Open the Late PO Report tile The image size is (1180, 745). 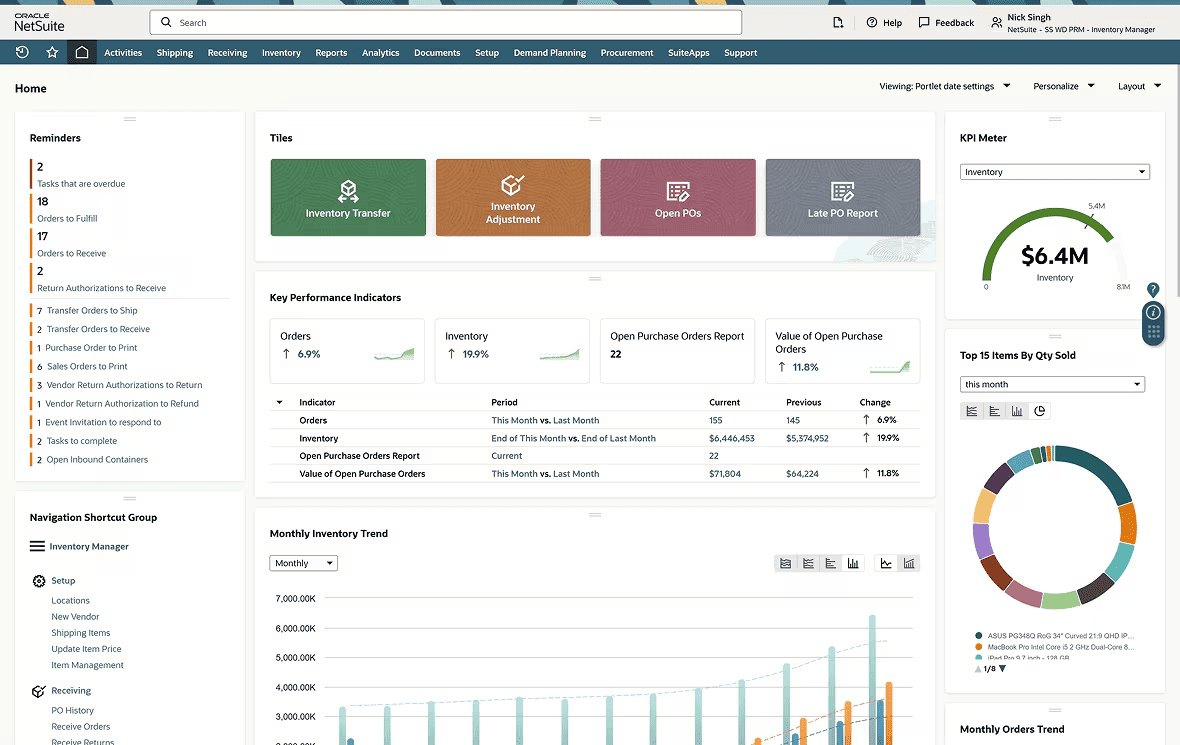click(x=842, y=197)
